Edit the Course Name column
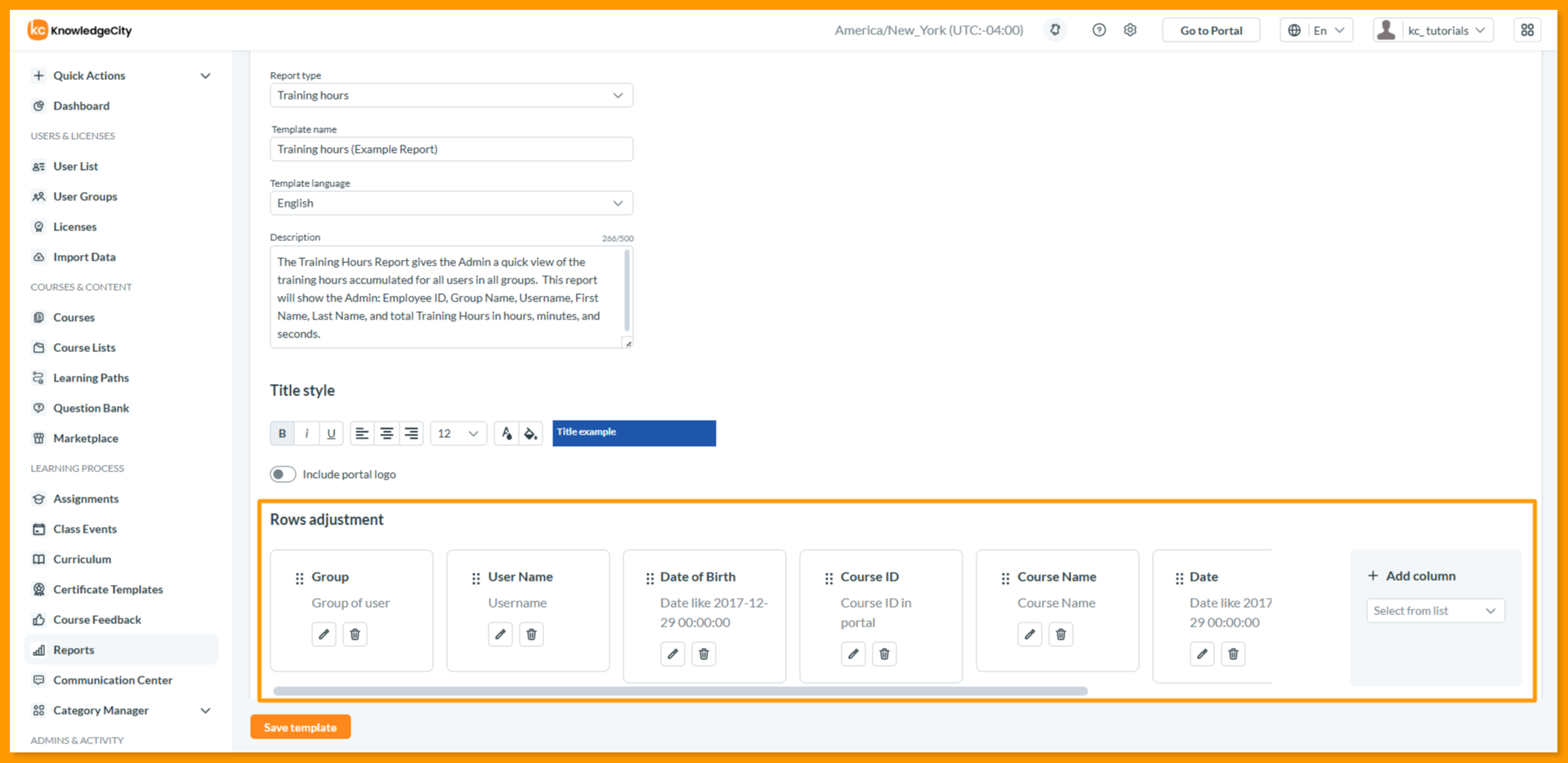Screen dimensions: 1568x763 [1030, 634]
